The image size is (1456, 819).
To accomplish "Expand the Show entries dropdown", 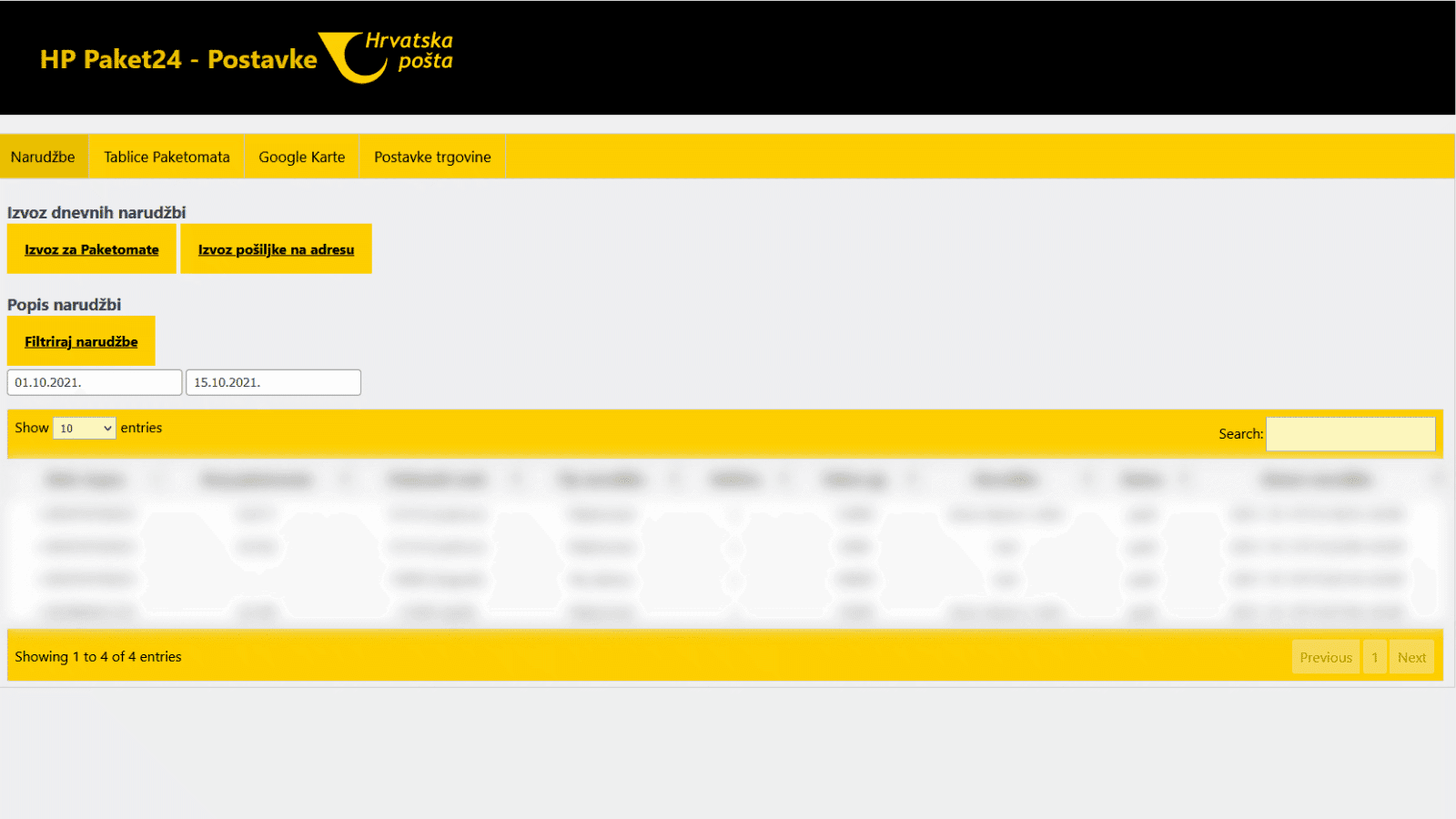I will [x=84, y=428].
